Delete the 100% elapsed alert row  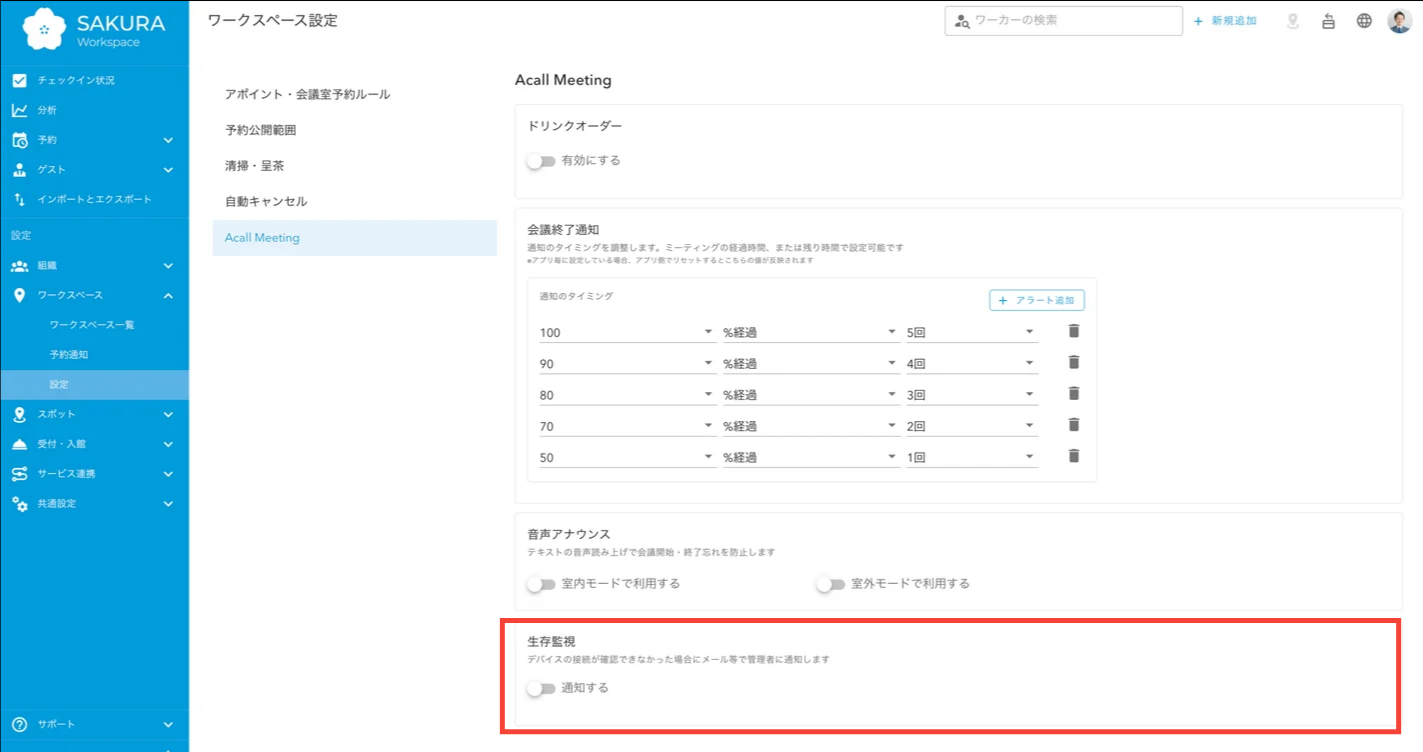click(x=1074, y=331)
